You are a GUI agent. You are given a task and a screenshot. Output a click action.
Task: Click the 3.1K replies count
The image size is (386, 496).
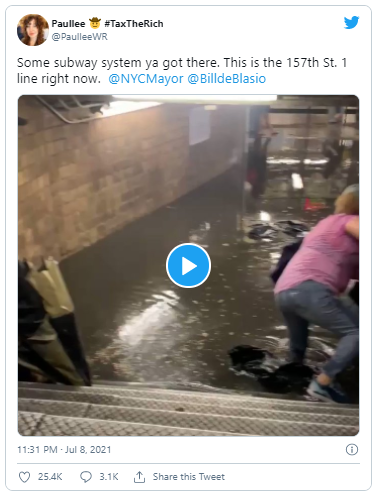coord(109,477)
